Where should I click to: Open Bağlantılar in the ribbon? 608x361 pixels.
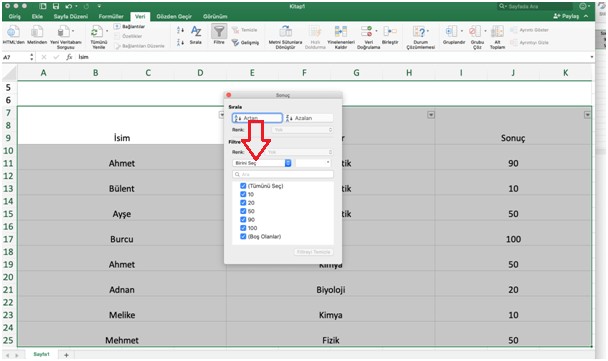(x=130, y=26)
